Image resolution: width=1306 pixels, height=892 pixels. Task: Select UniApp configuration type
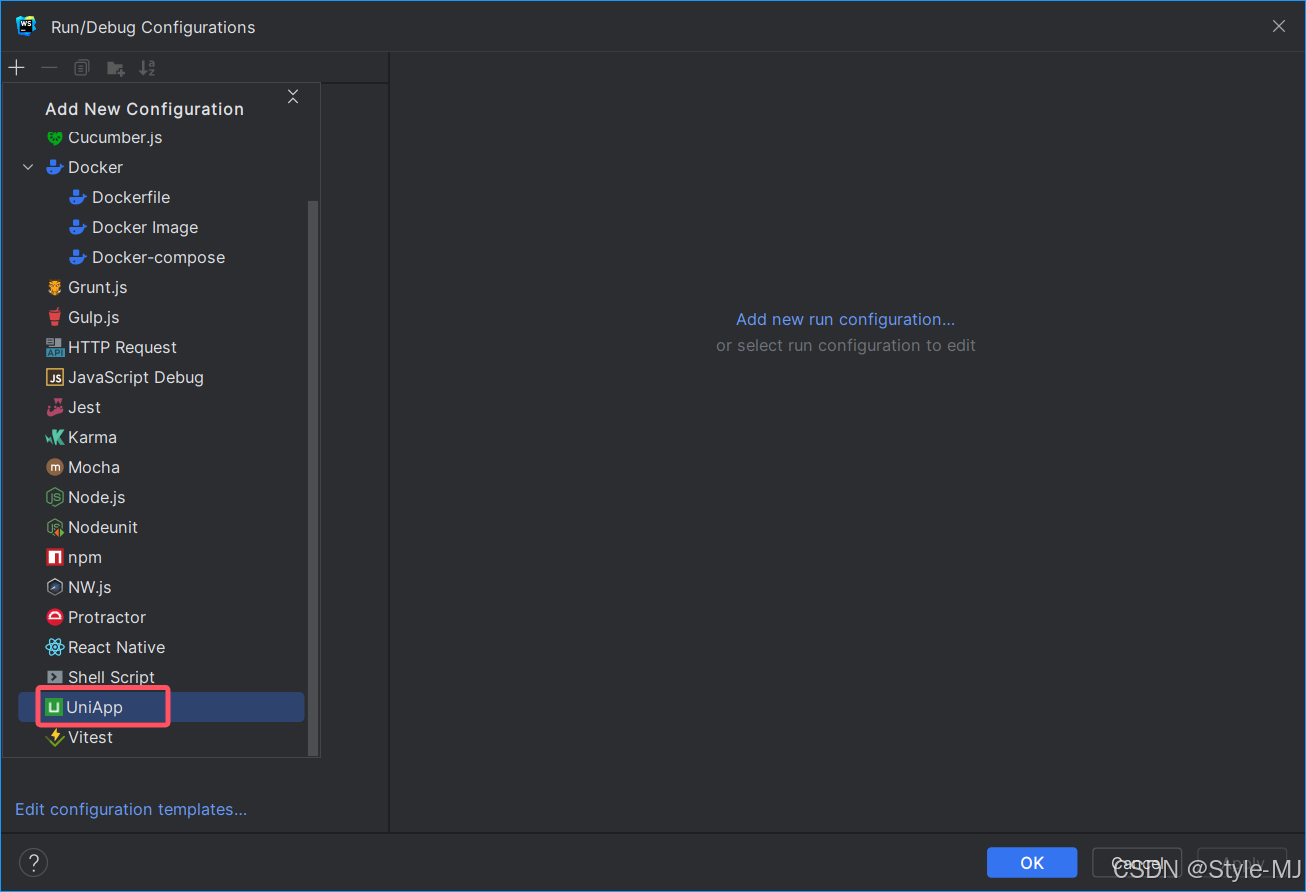click(161, 707)
